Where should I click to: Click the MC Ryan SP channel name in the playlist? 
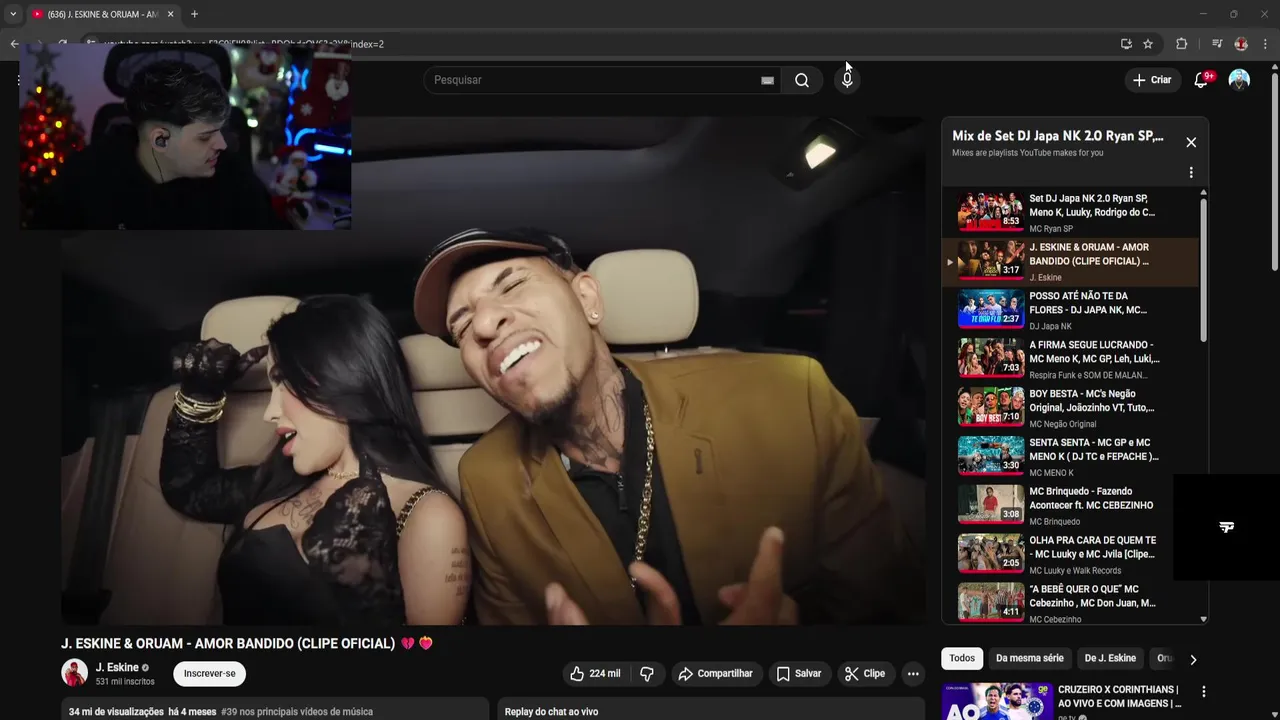tap(1051, 229)
